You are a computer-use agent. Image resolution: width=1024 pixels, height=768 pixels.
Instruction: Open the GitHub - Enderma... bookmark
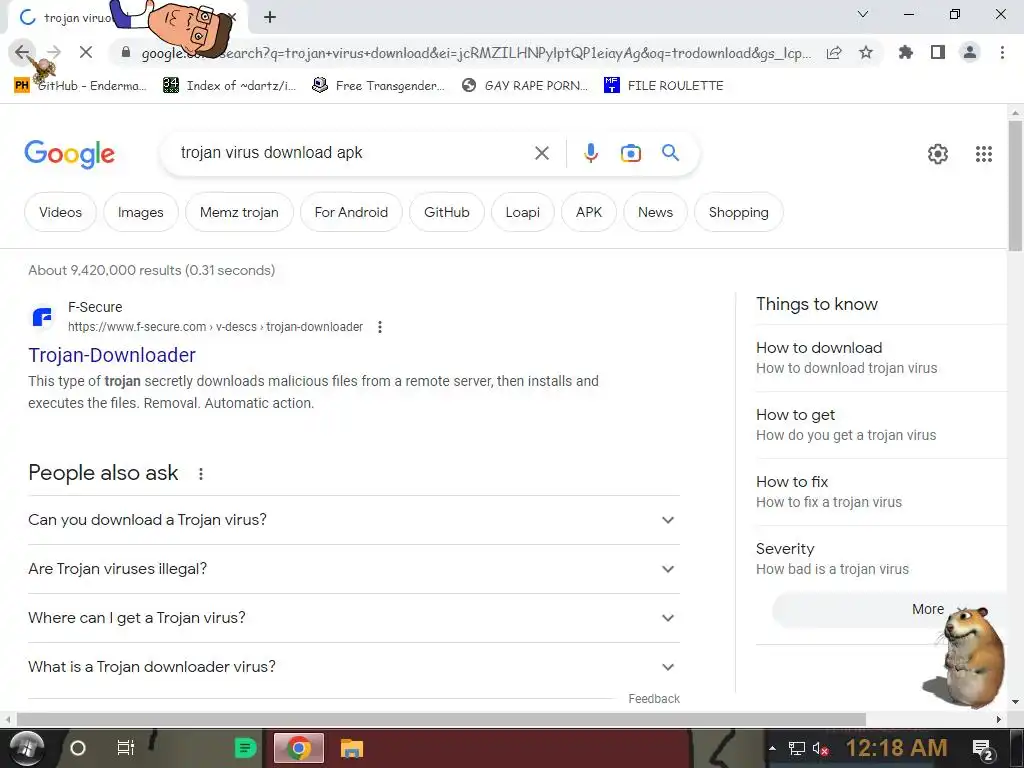[80, 86]
